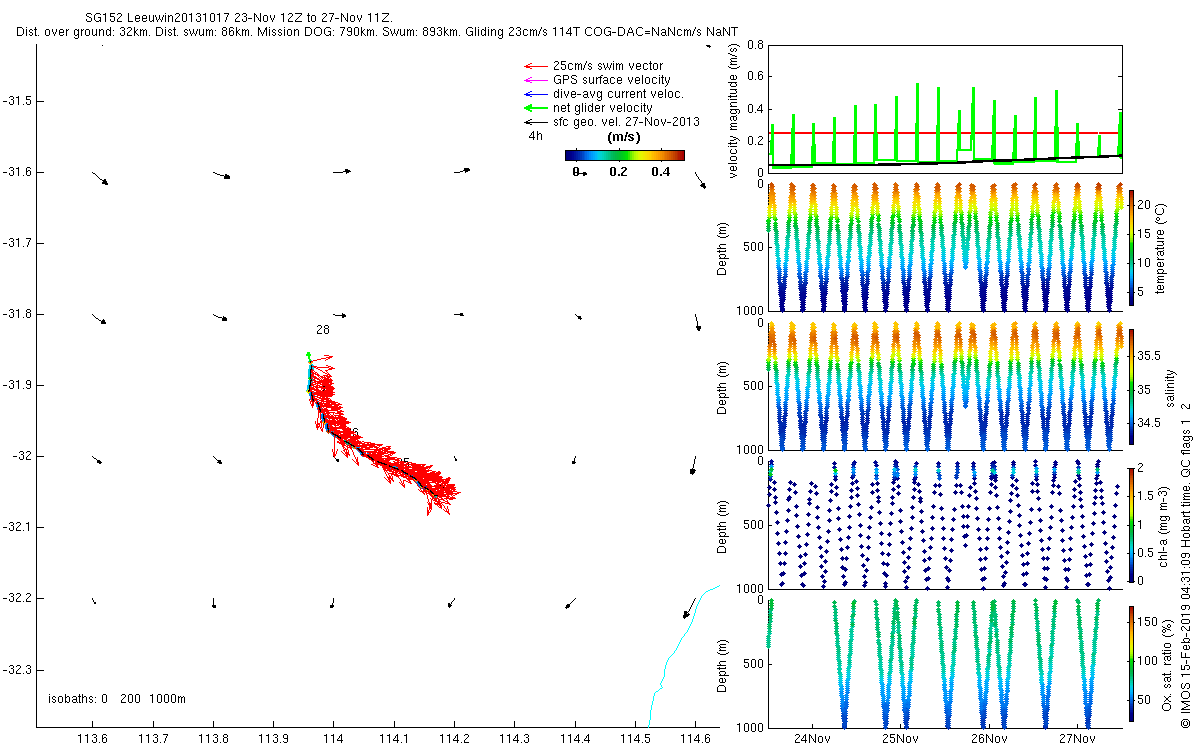
Task: Click latitude tick label -31.9
Action: pyautogui.click(x=18, y=385)
